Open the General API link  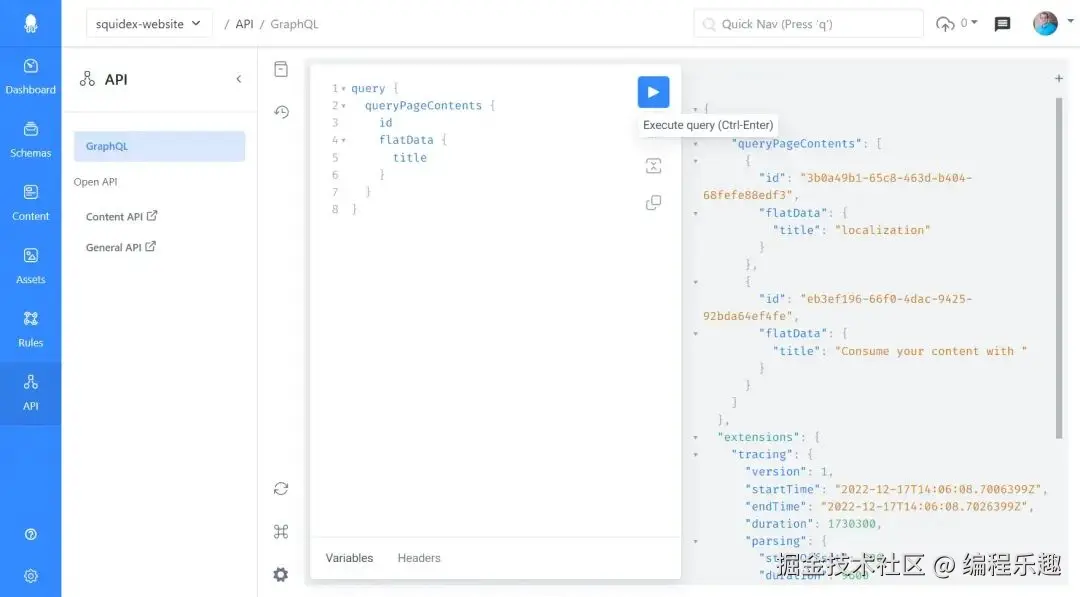pyautogui.click(x=121, y=247)
